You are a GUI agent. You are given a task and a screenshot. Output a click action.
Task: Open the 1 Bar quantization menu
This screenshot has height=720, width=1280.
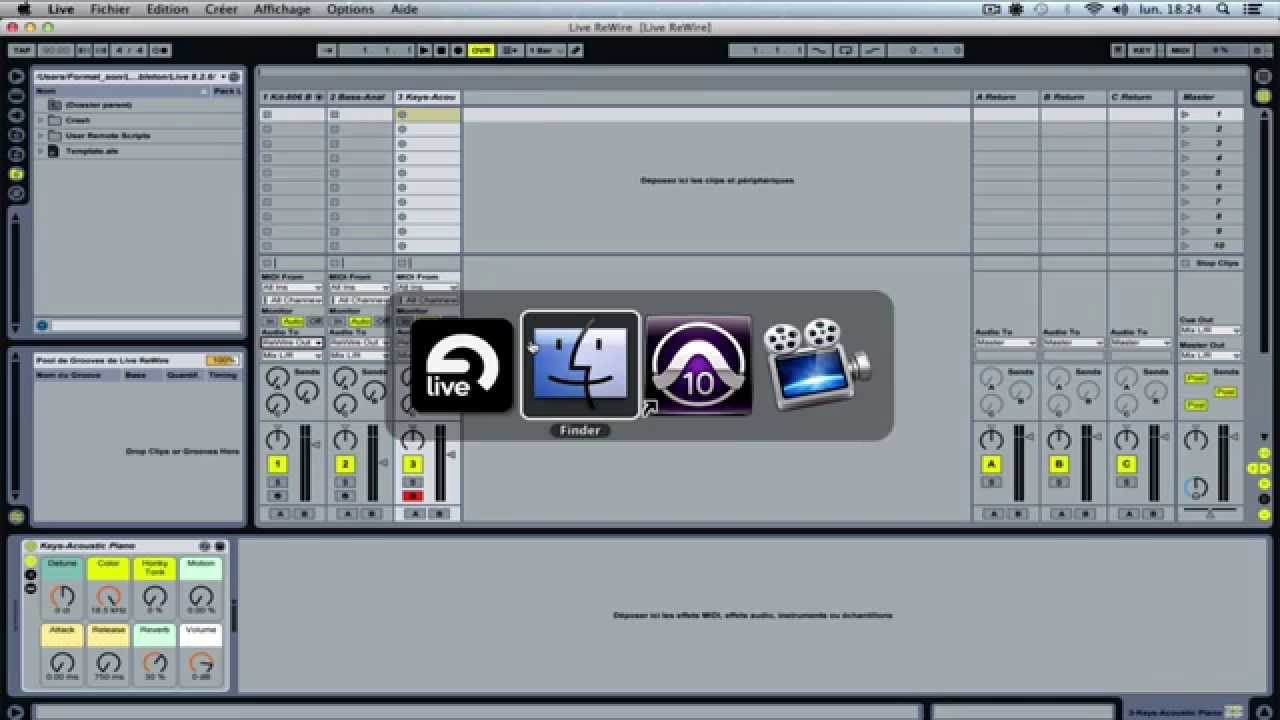545,50
